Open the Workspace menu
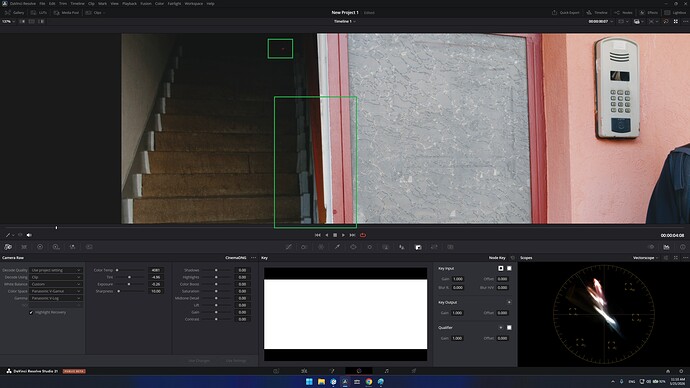 click(x=194, y=4)
